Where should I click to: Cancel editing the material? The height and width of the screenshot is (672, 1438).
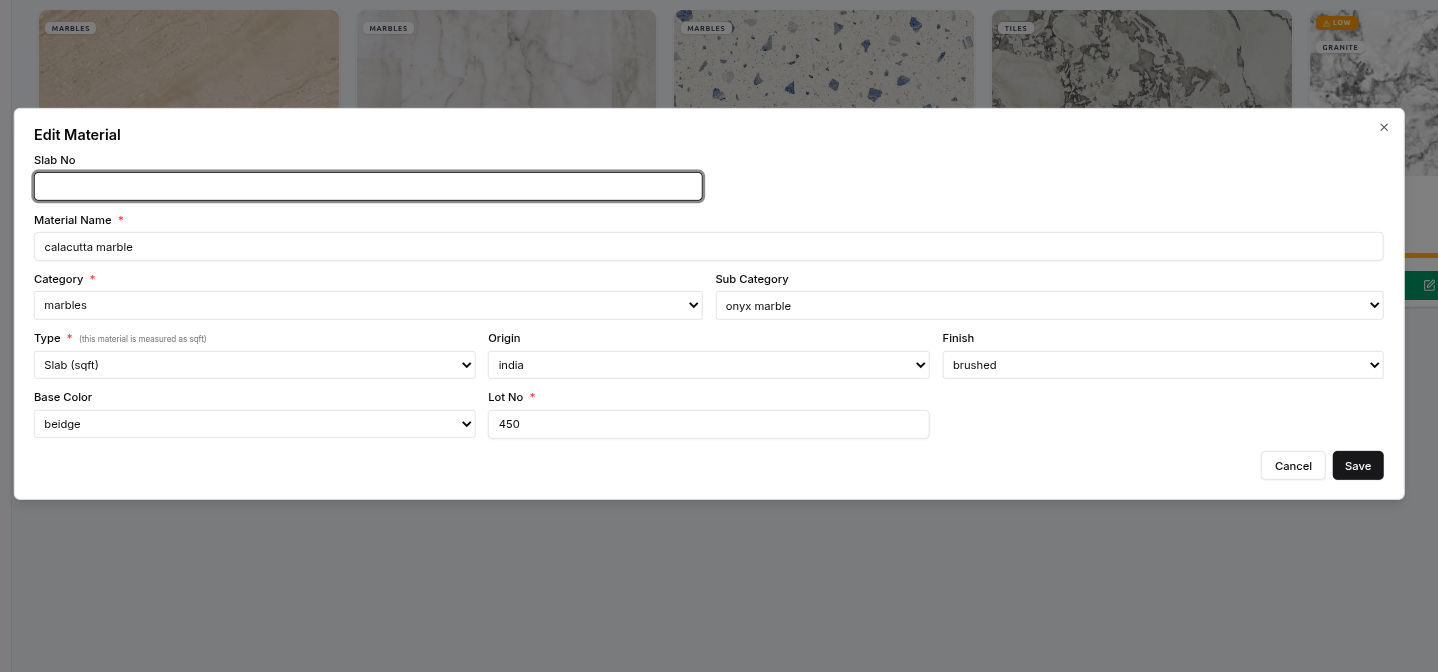(x=1293, y=466)
